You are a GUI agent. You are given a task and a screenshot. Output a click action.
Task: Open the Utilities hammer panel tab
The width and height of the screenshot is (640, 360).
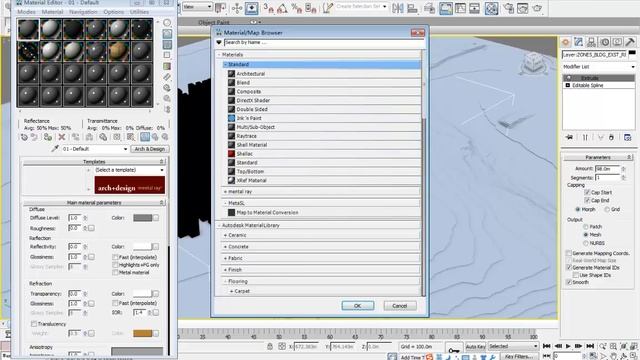(x=630, y=42)
